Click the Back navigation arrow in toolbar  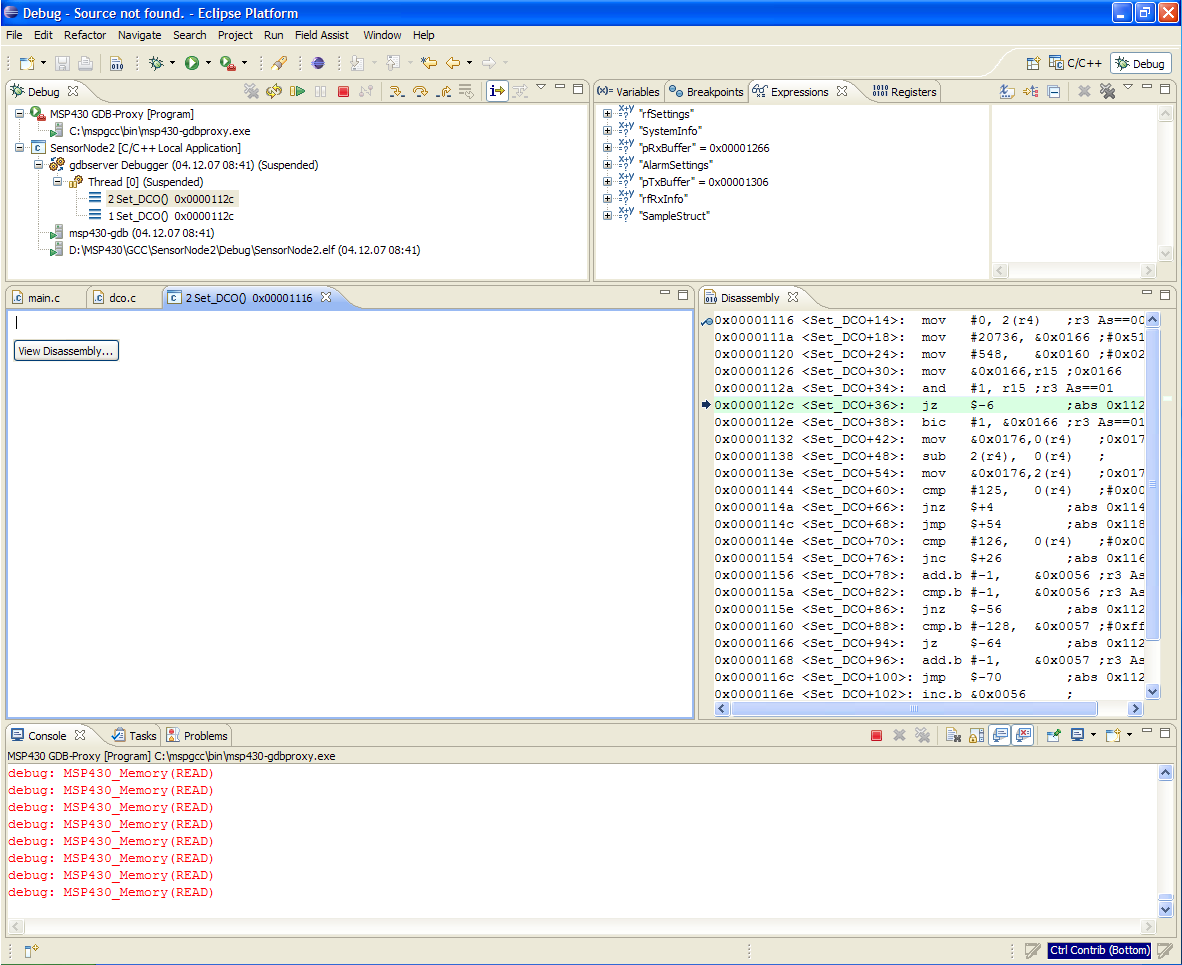coord(453,63)
